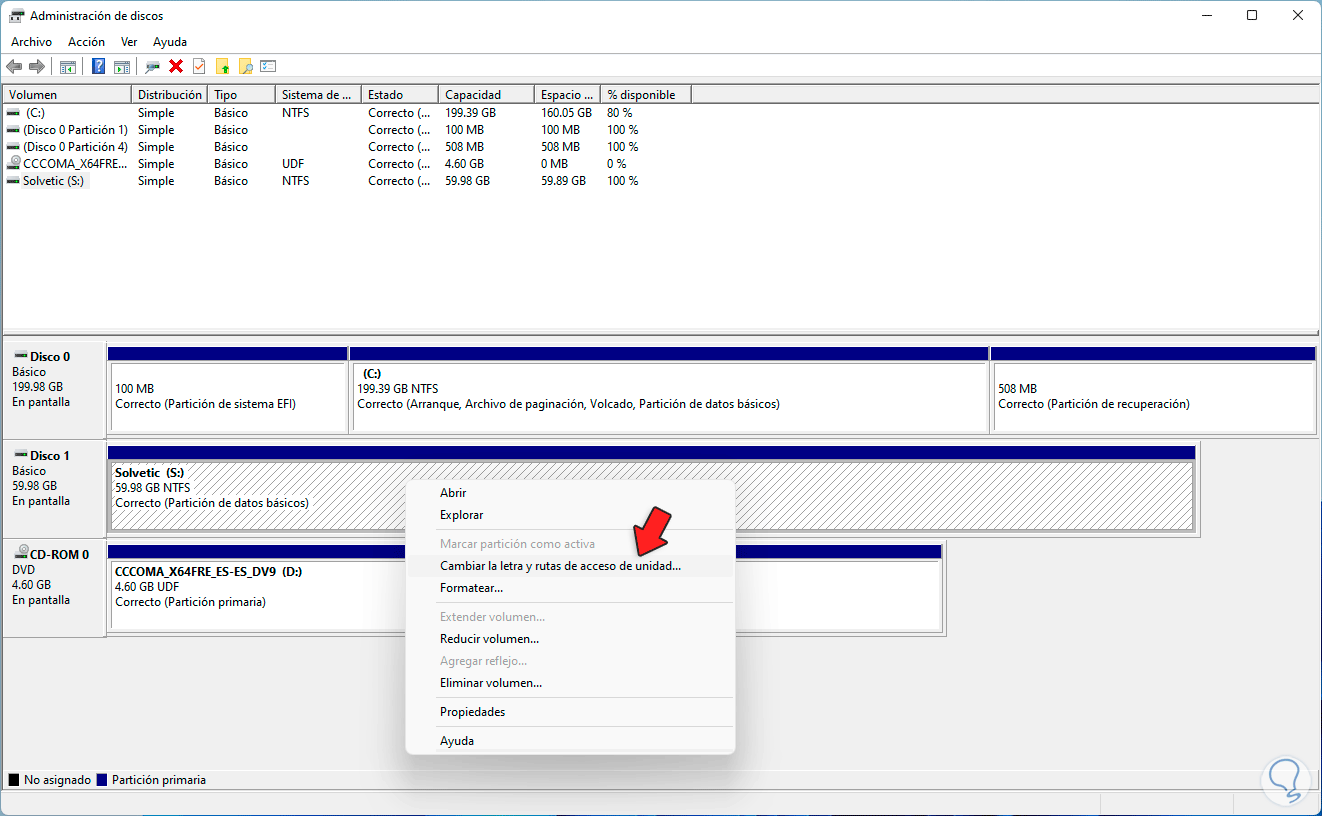Click the 'No asignado' legend label
1322x816 pixels.
(57, 780)
